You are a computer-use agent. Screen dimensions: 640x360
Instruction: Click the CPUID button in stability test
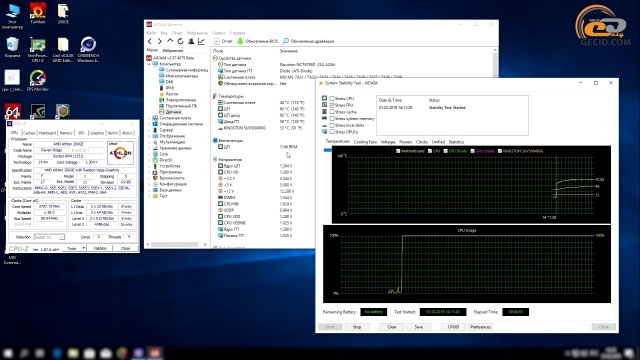coord(453,327)
